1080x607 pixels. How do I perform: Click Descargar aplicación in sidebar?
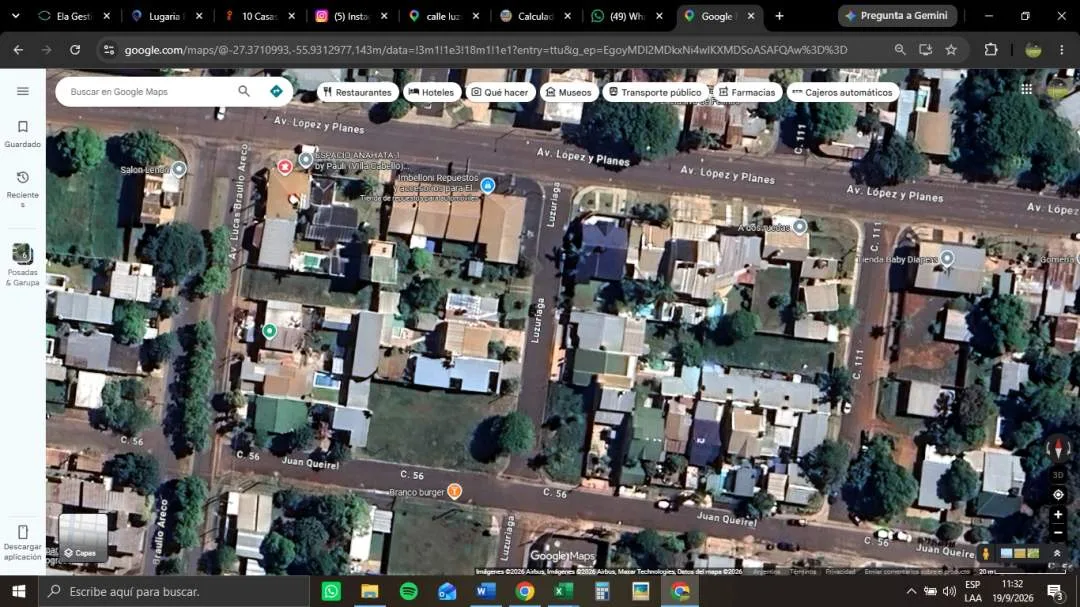(x=23, y=542)
